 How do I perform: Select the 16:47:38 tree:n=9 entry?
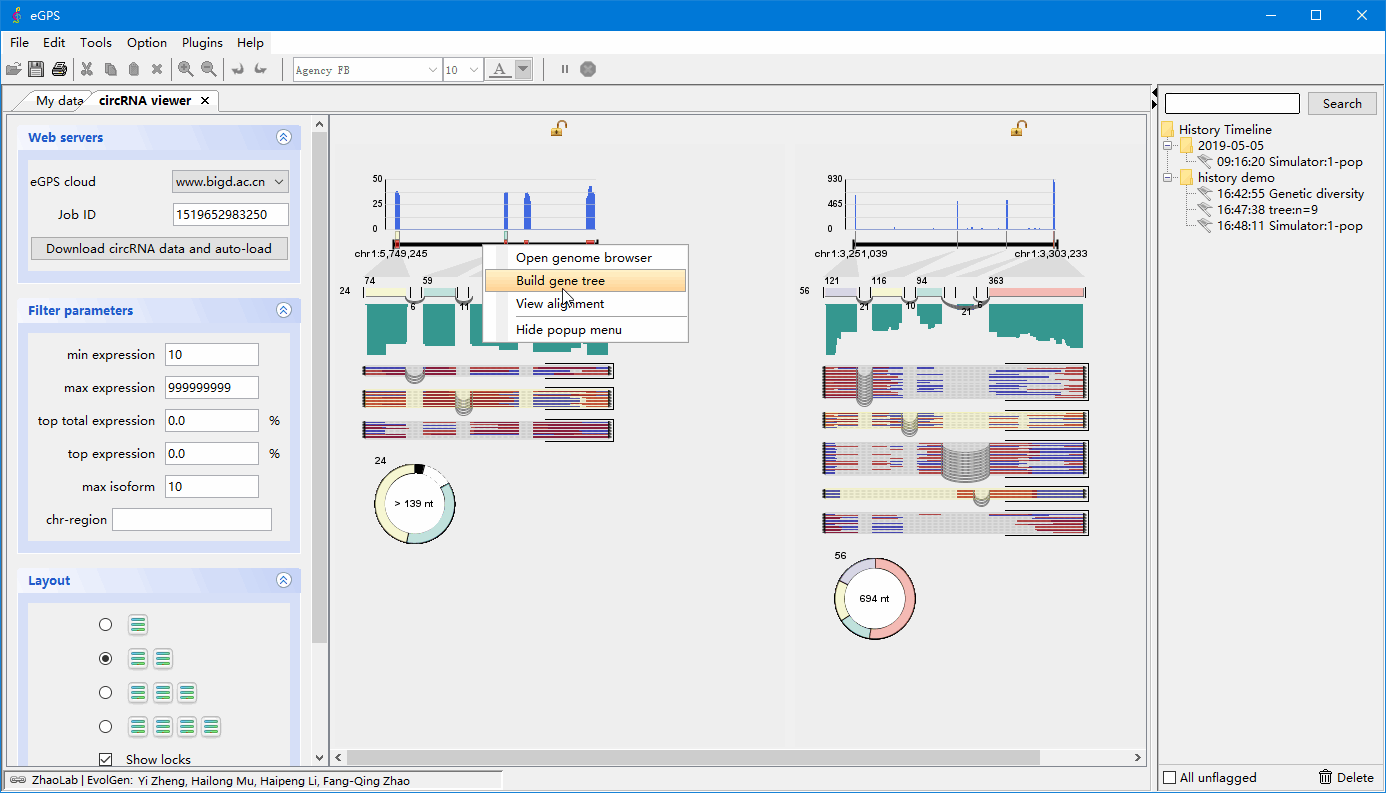pyautogui.click(x=1267, y=210)
